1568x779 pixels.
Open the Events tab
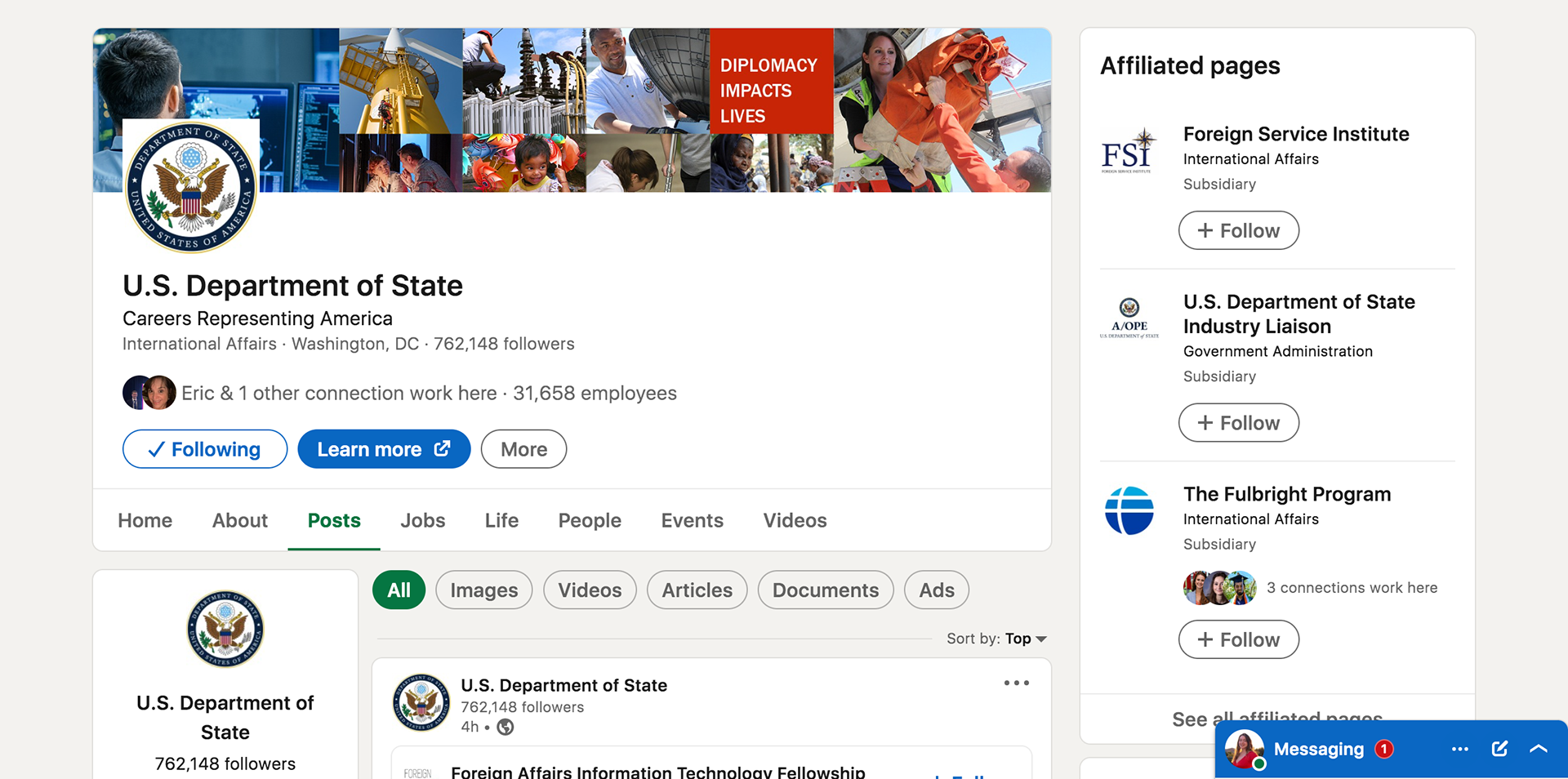click(693, 520)
